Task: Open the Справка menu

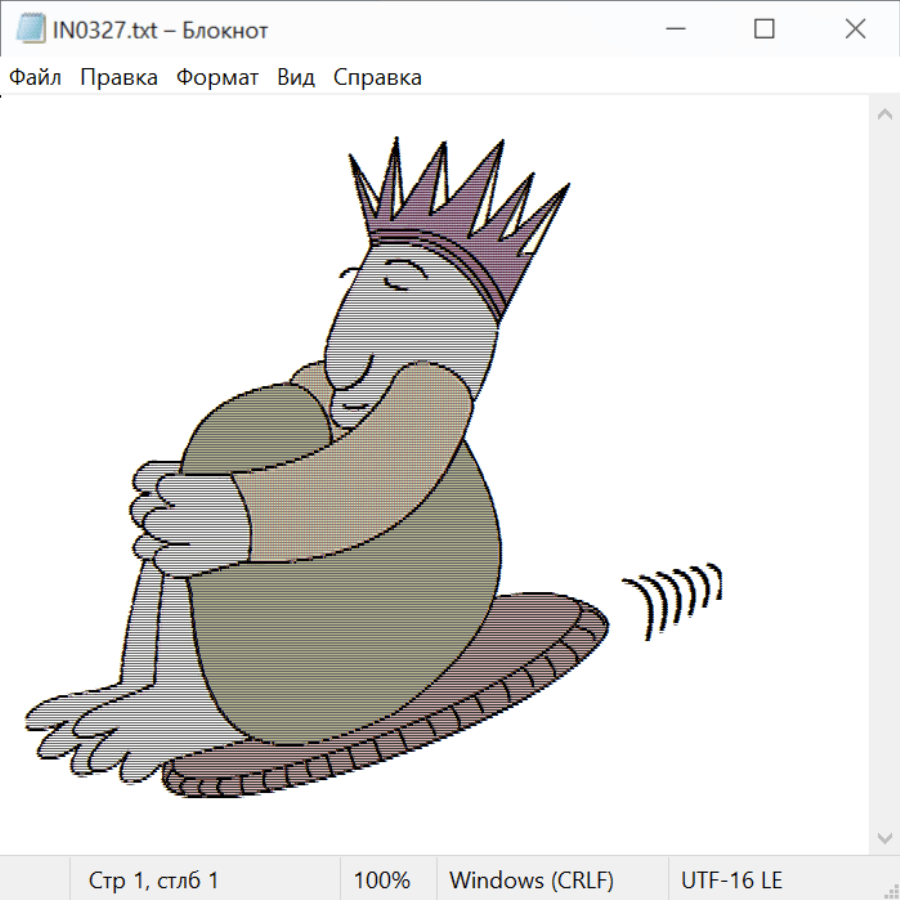Action: click(x=377, y=78)
